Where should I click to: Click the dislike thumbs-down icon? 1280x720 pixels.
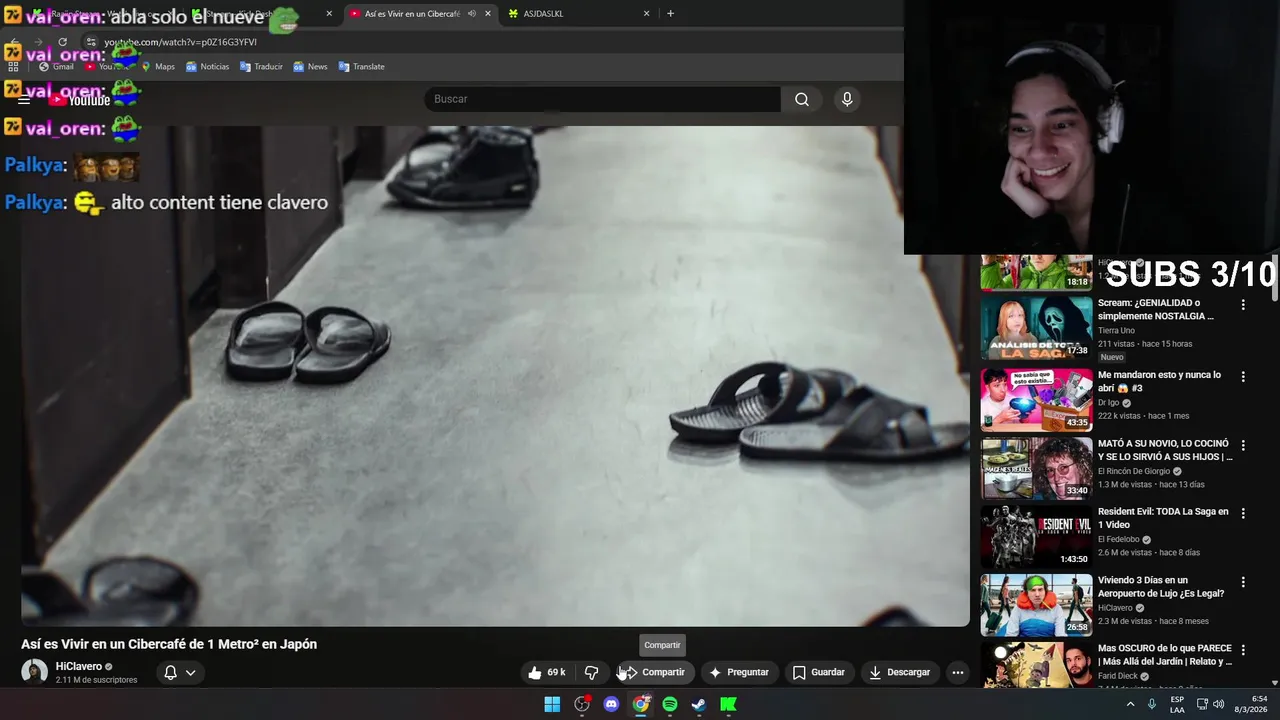(591, 673)
